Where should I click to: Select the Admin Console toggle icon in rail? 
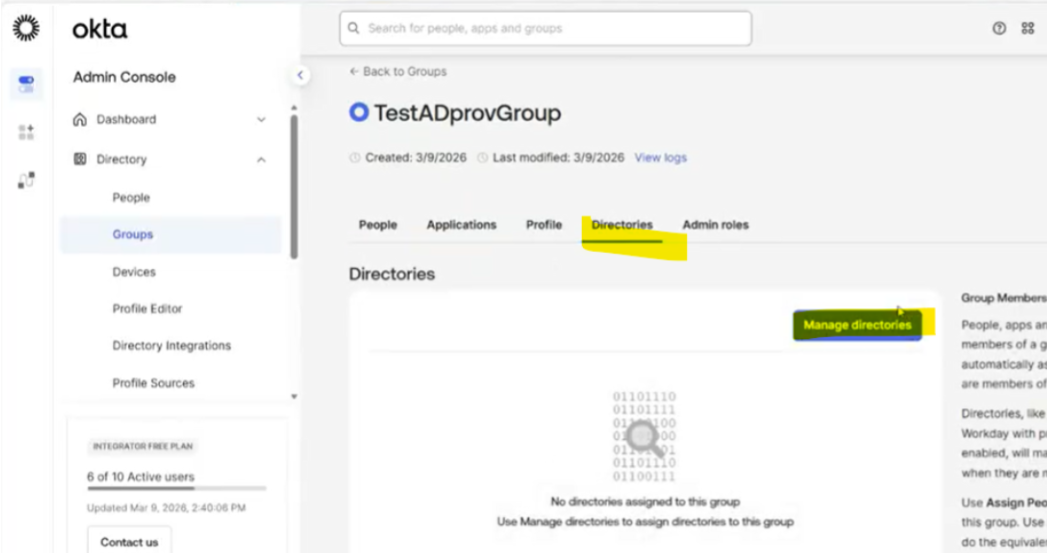coord(26,84)
